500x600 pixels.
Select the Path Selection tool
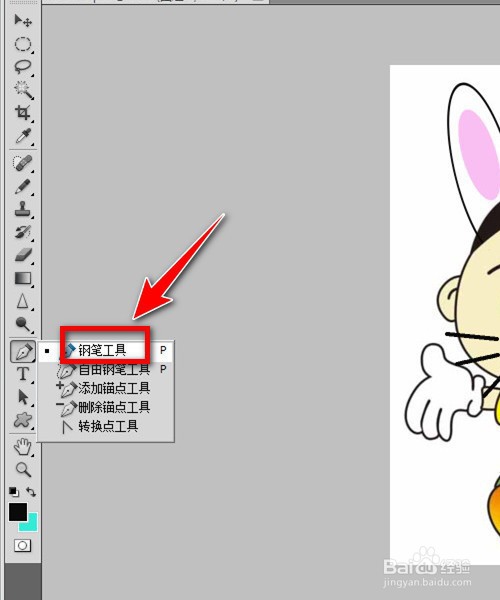click(x=23, y=397)
